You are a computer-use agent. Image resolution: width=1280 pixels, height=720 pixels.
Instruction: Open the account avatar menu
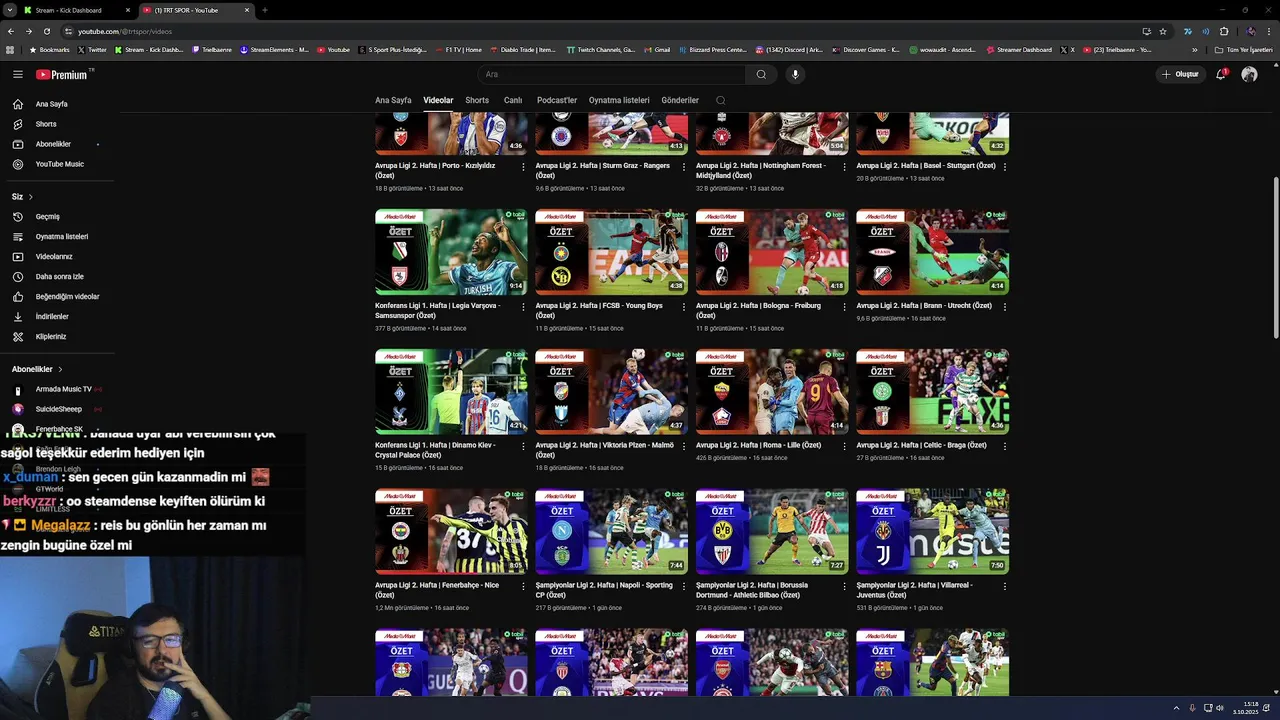pyautogui.click(x=1249, y=74)
